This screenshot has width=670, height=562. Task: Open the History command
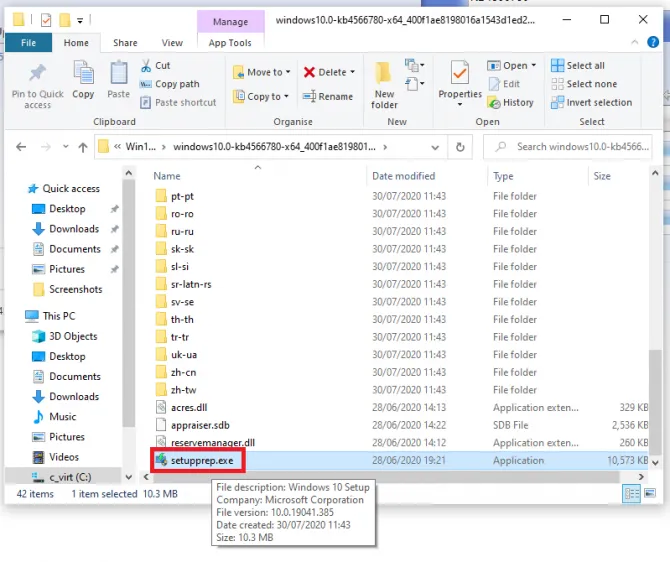(x=511, y=102)
